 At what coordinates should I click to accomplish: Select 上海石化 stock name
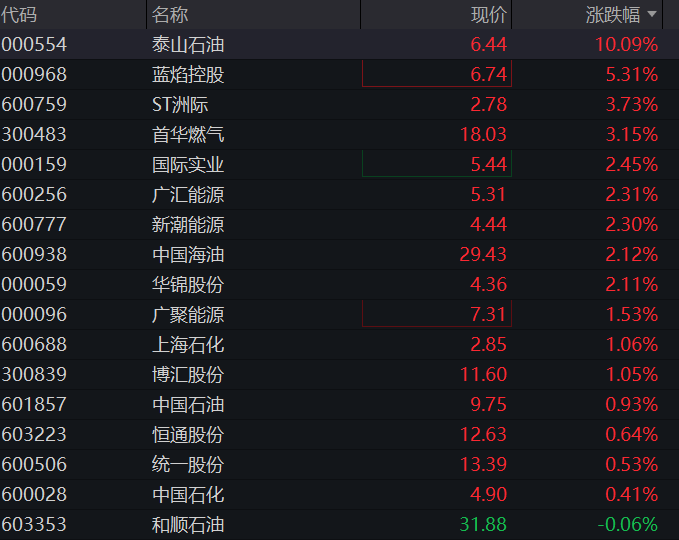click(x=188, y=345)
